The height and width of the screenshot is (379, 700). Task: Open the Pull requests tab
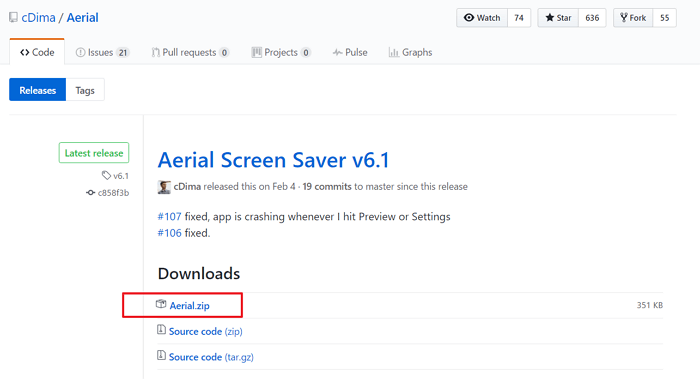click(190, 52)
